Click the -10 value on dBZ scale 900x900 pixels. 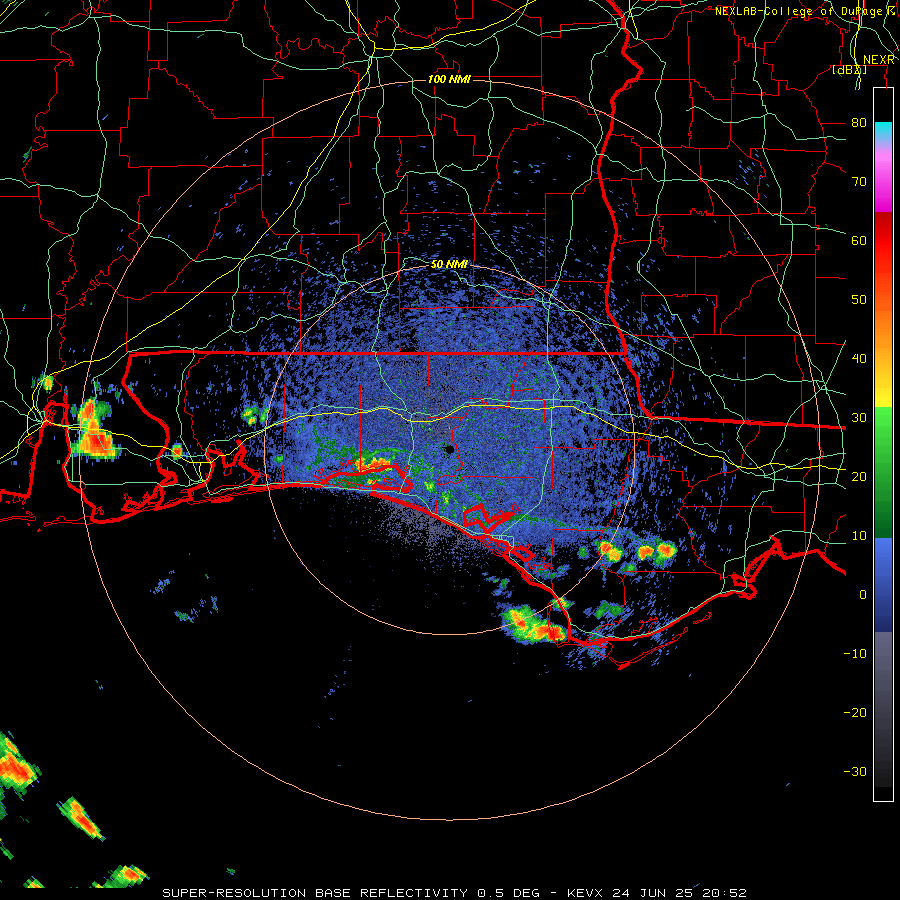(855, 654)
